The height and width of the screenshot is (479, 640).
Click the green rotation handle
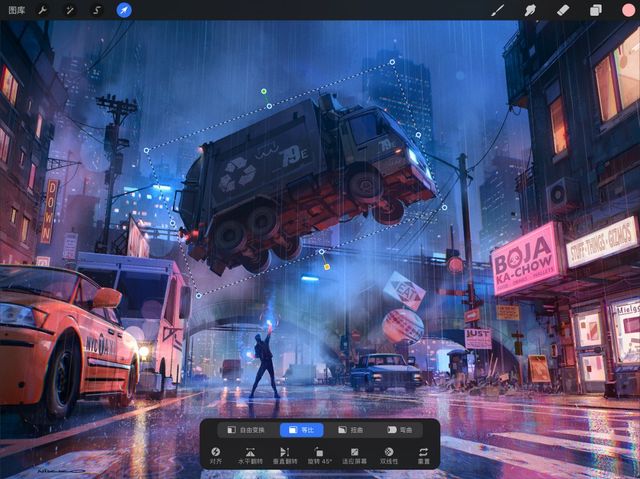(x=264, y=91)
